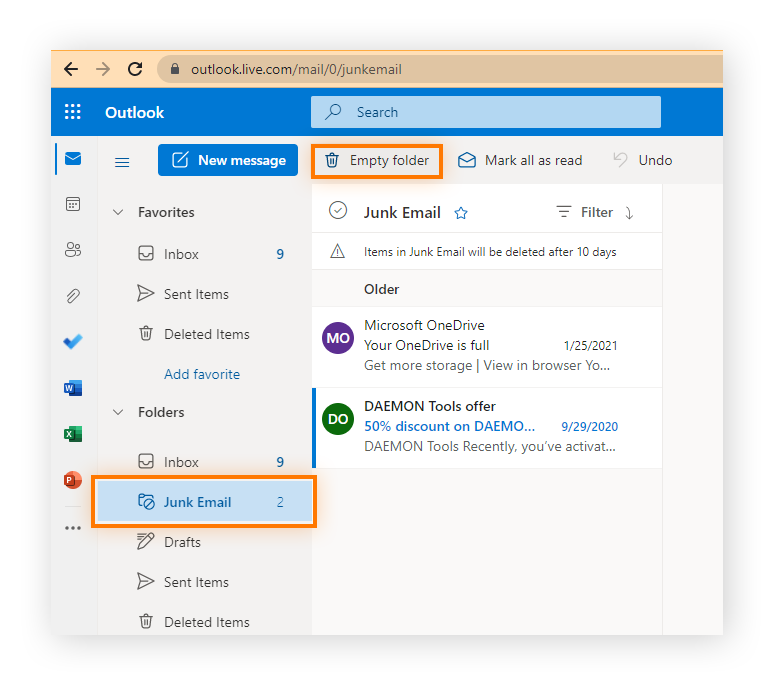775x684 pixels.
Task: Open Sent Items under Favorites
Action: click(205, 294)
